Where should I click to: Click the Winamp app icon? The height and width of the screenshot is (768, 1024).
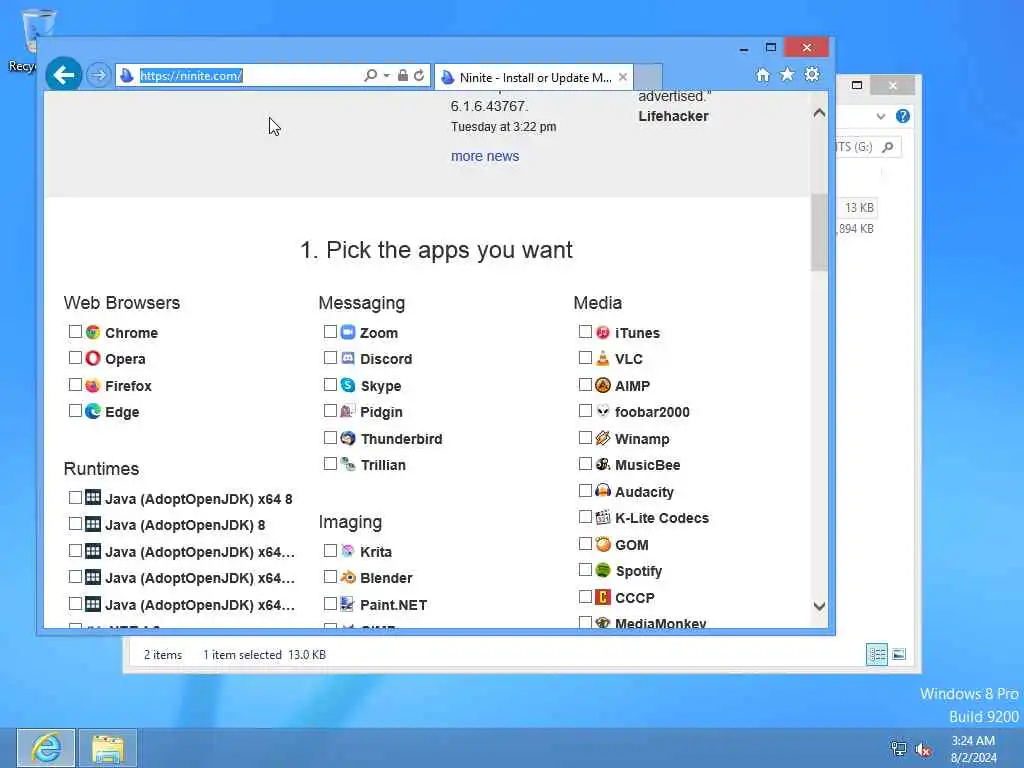click(x=603, y=438)
